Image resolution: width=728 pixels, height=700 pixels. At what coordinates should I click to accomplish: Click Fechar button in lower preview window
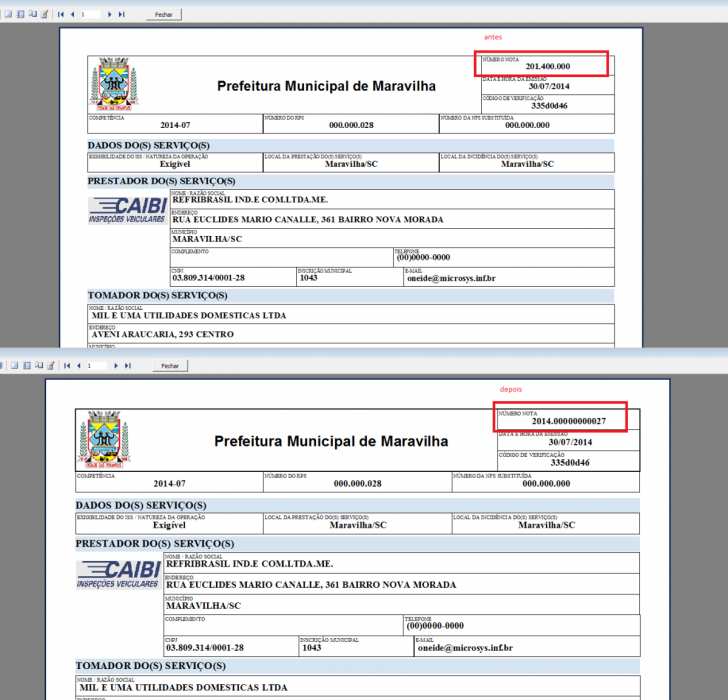tap(170, 366)
